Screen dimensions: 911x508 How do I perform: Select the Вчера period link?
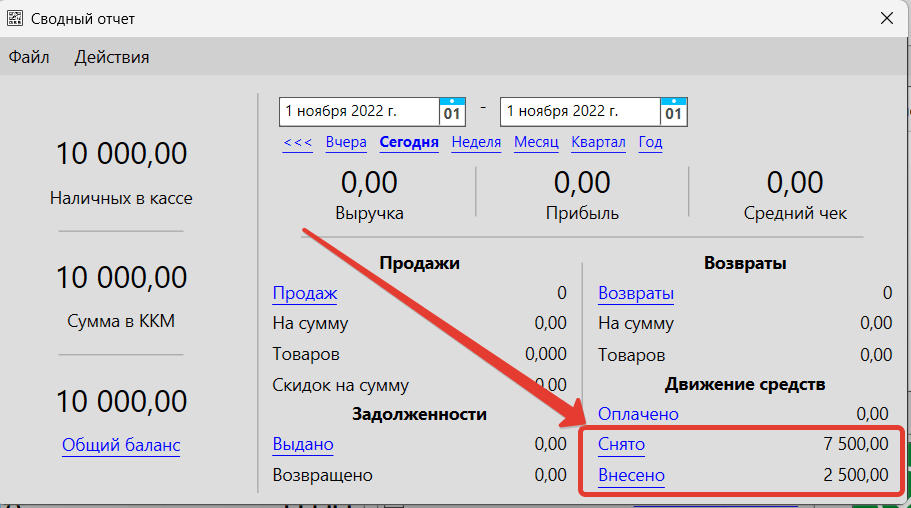click(x=346, y=142)
